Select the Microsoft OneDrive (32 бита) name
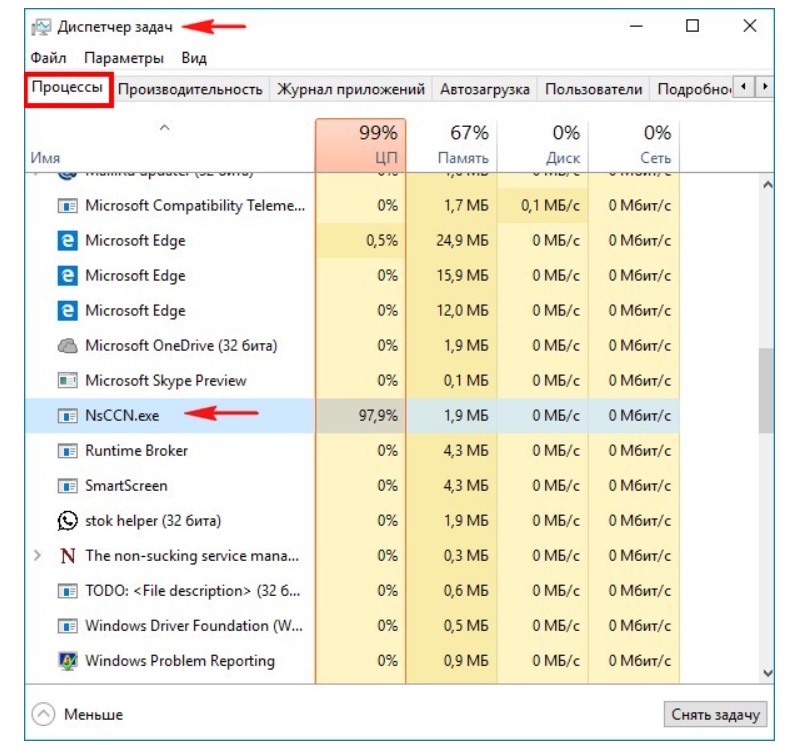 coord(181,346)
